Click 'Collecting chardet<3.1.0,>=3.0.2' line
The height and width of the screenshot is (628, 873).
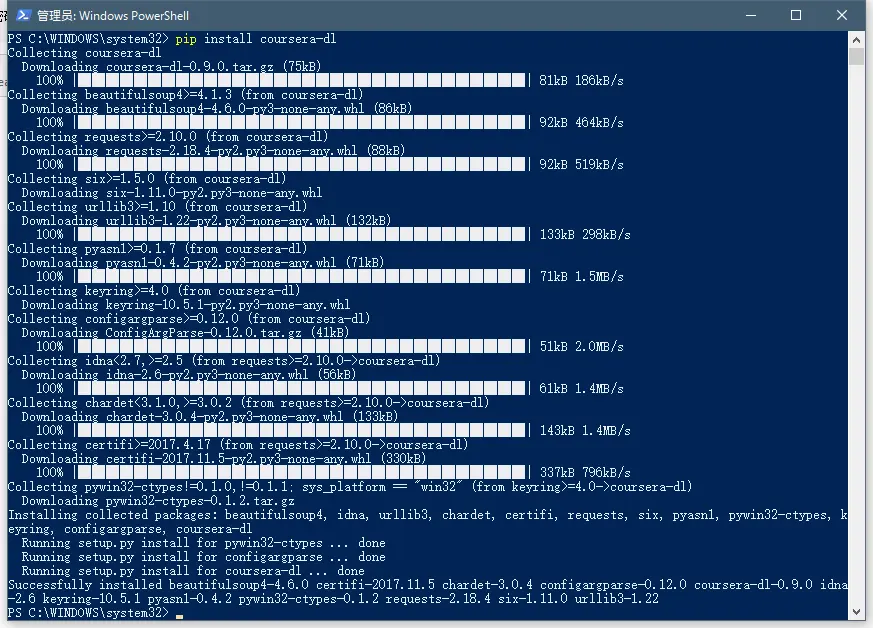click(x=248, y=403)
